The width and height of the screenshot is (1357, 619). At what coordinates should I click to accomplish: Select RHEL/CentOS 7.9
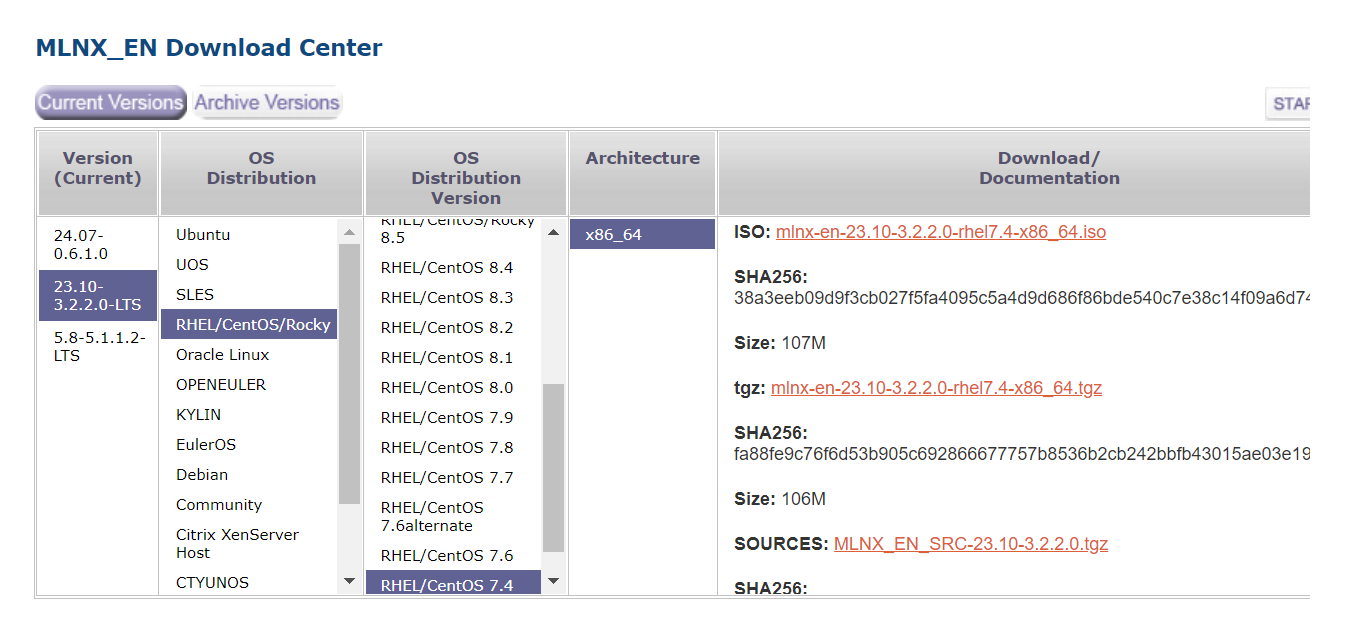click(454, 417)
